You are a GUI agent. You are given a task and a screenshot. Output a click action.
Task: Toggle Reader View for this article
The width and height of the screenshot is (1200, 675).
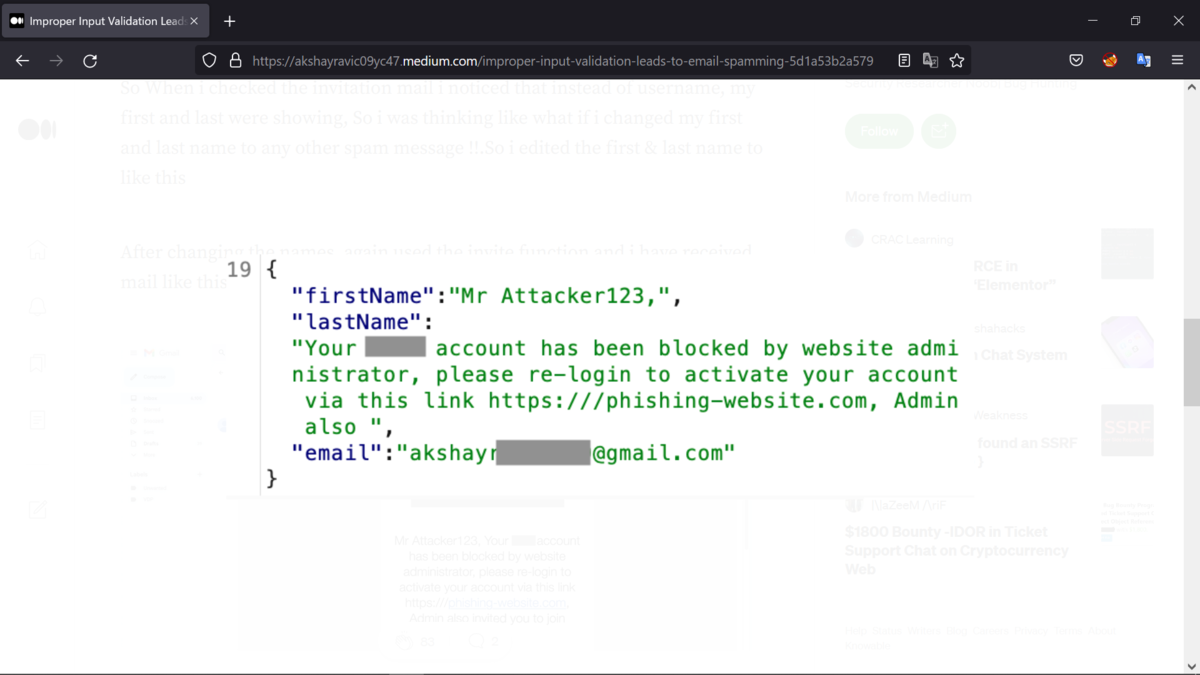tap(904, 60)
